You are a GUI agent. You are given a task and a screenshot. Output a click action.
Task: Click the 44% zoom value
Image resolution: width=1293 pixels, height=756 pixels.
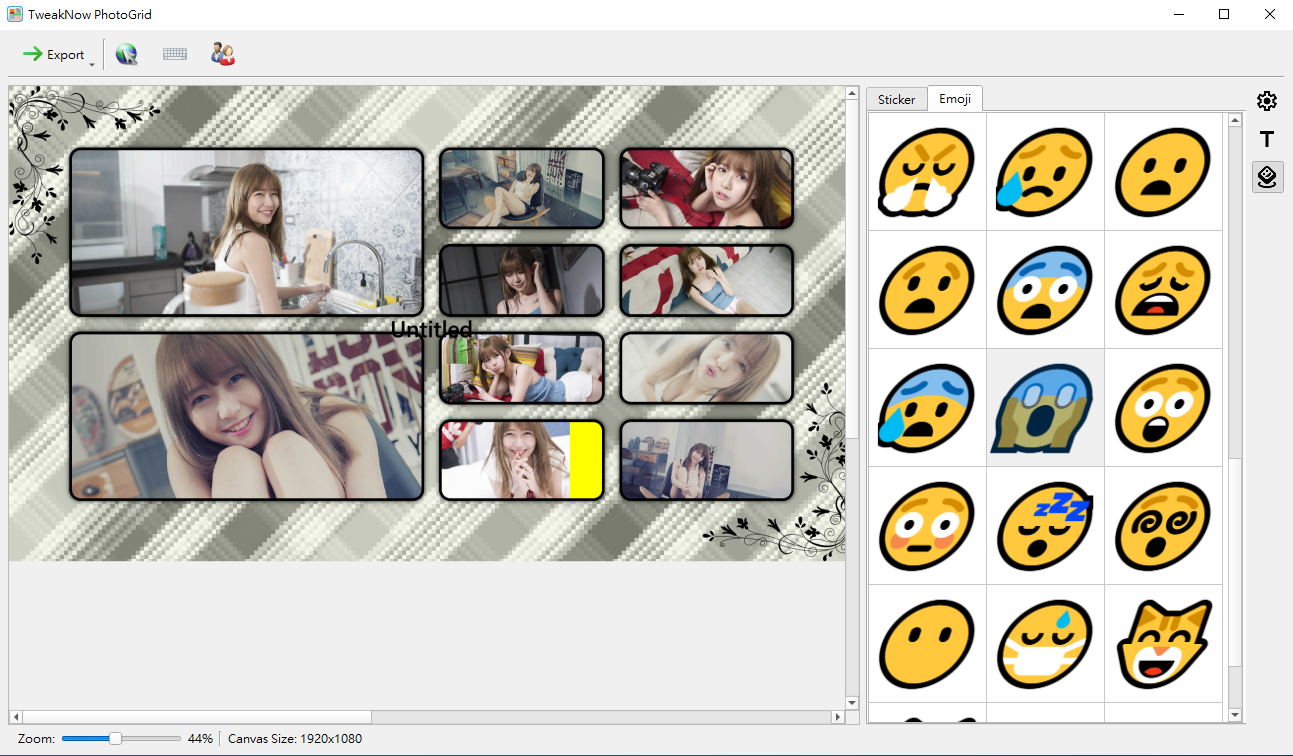[200, 739]
